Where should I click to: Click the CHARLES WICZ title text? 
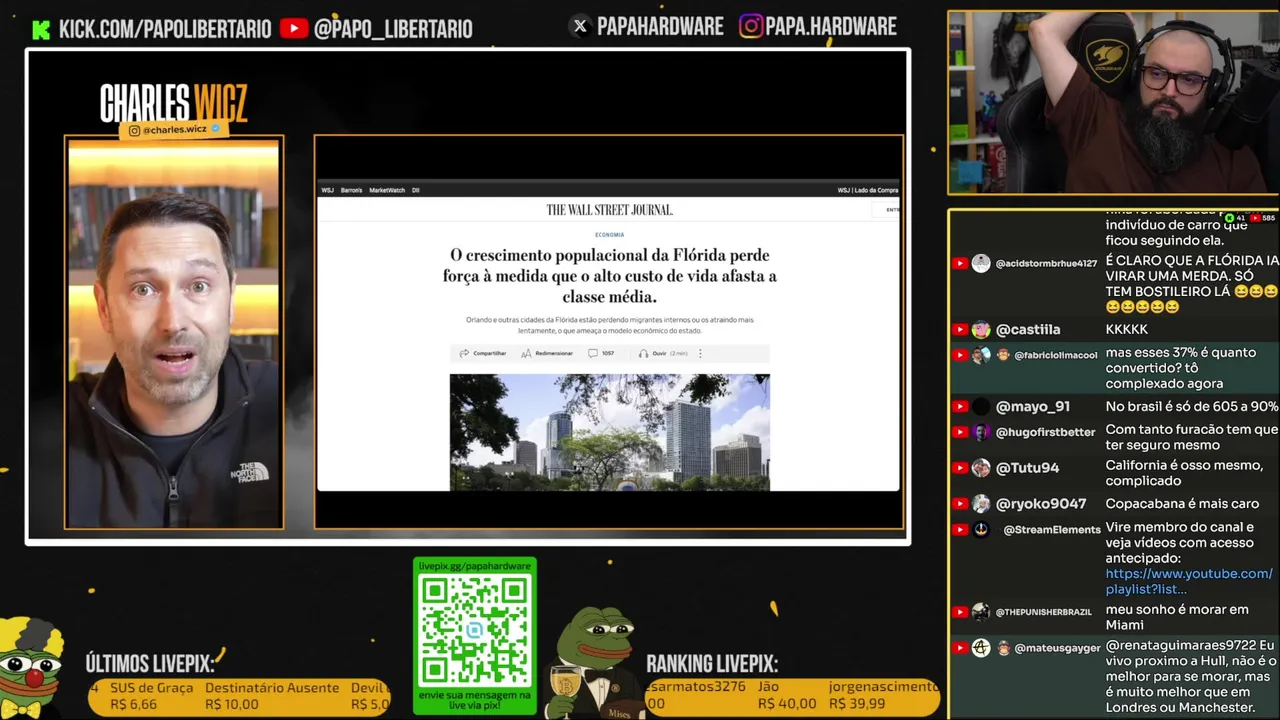coord(173,103)
